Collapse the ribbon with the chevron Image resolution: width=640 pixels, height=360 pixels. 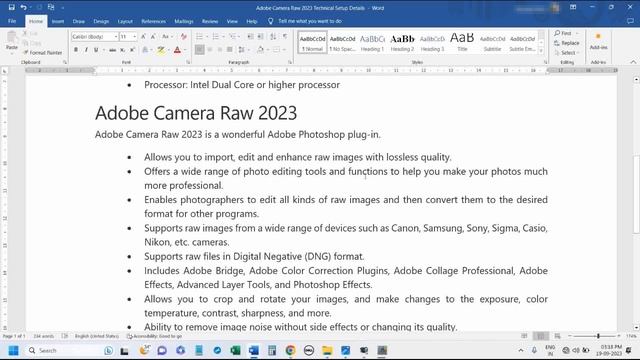(633, 62)
